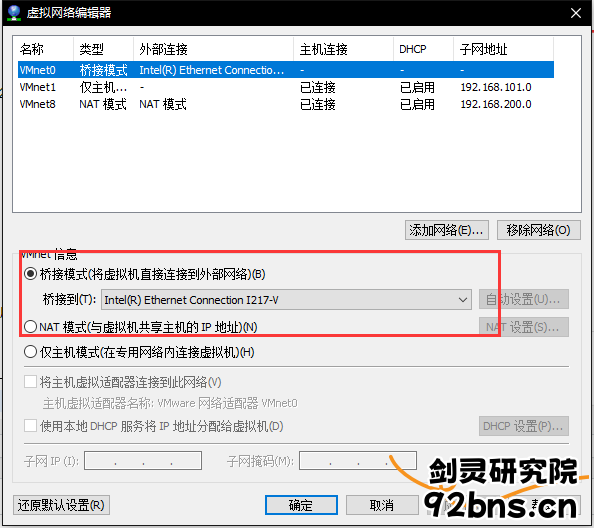Close the 虚拟网络编辑器 dialog
This screenshot has height=528, width=594.
point(576,13)
